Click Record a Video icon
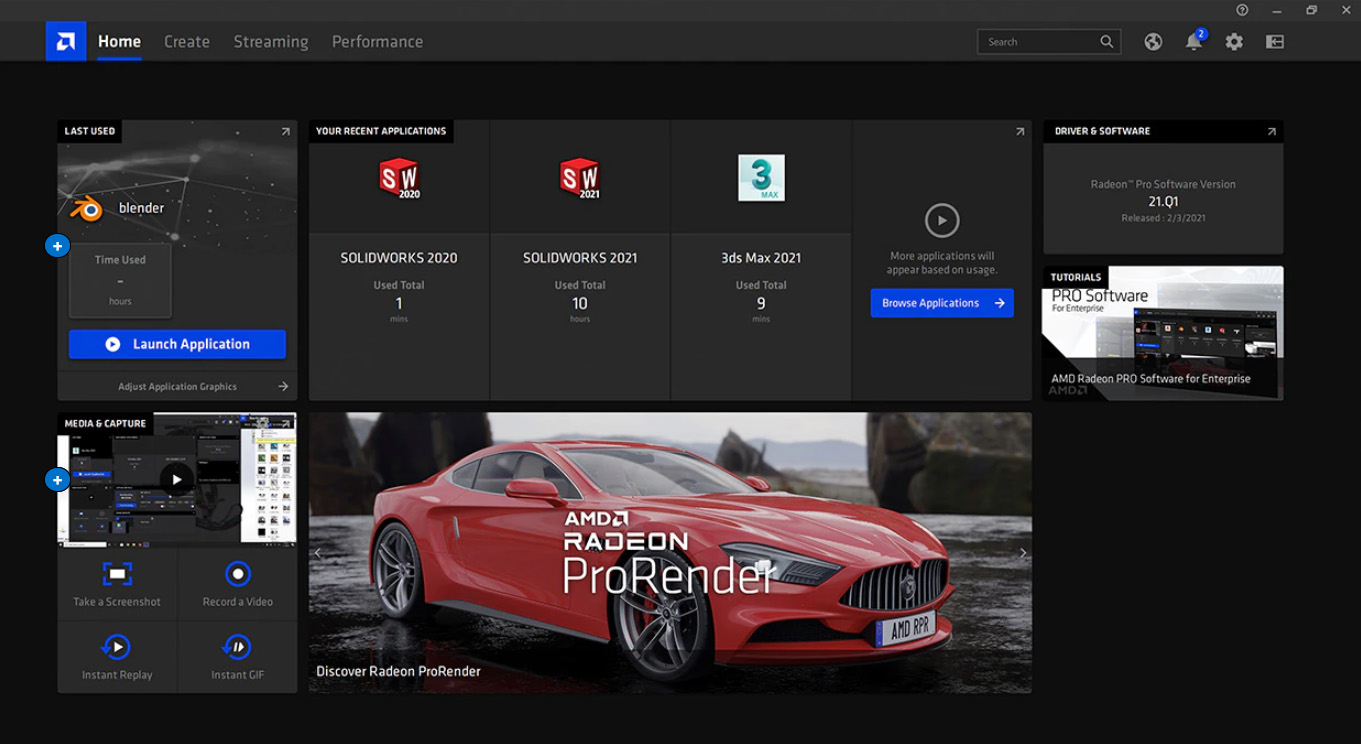 237,574
